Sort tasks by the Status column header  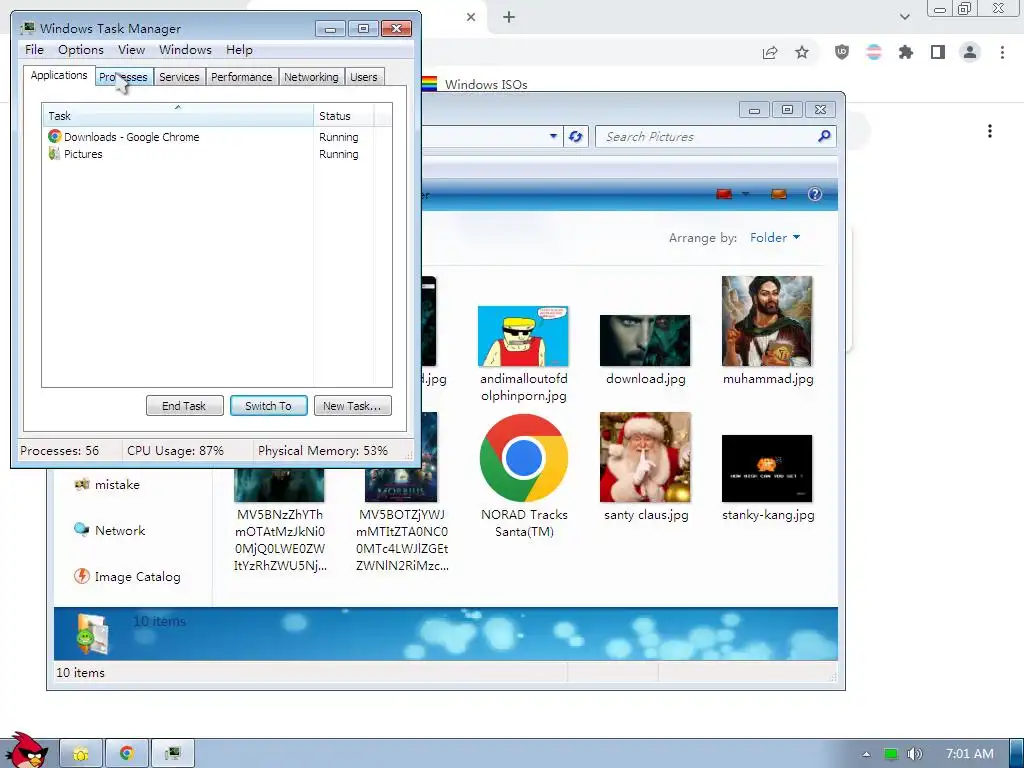pyautogui.click(x=343, y=116)
